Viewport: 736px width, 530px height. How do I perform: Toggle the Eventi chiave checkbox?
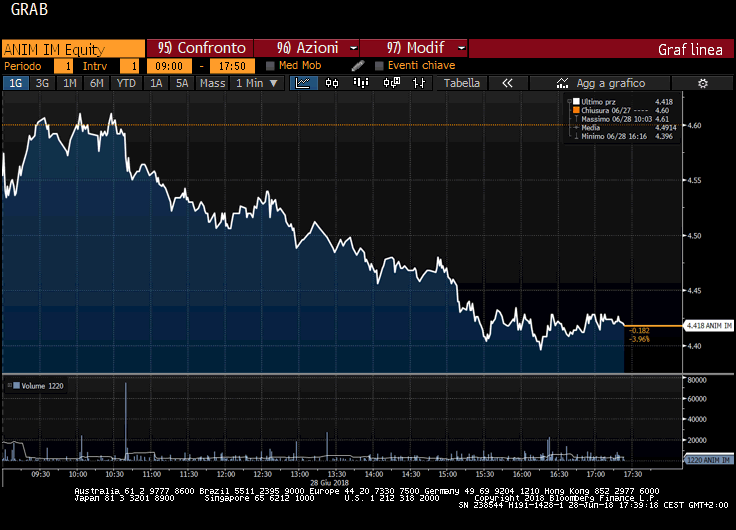(x=379, y=66)
